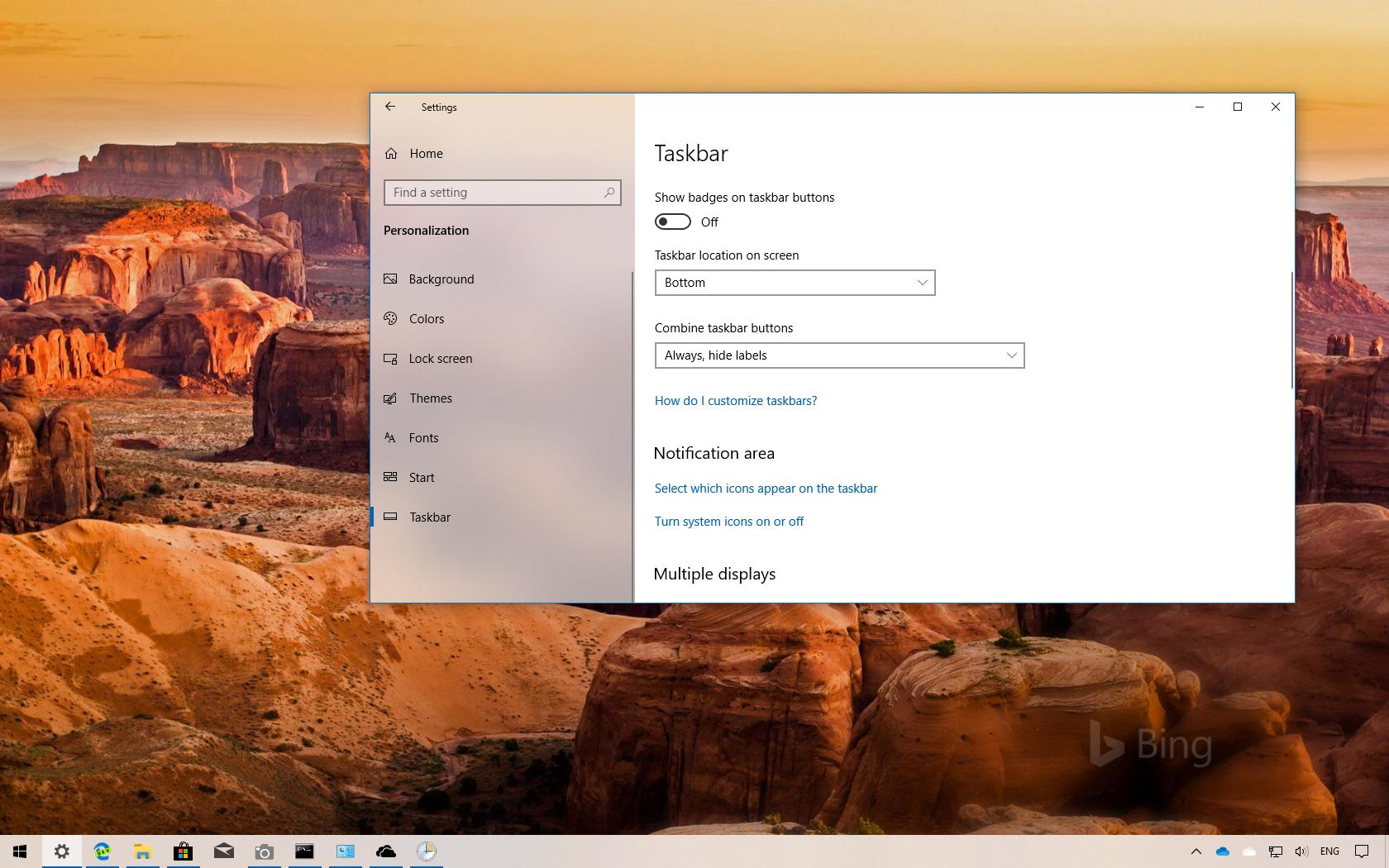1389x868 pixels.
Task: Open the Fonts settings page
Action: tap(501, 438)
